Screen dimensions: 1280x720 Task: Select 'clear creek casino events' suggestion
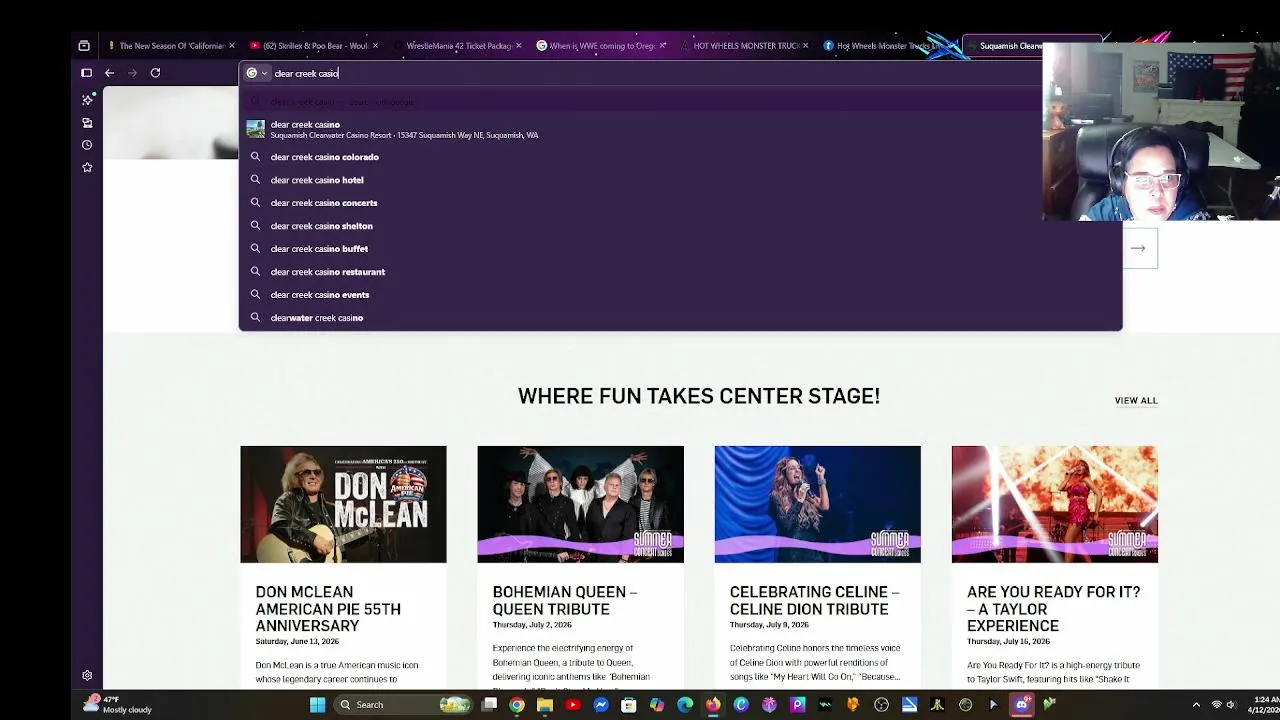pos(680,295)
